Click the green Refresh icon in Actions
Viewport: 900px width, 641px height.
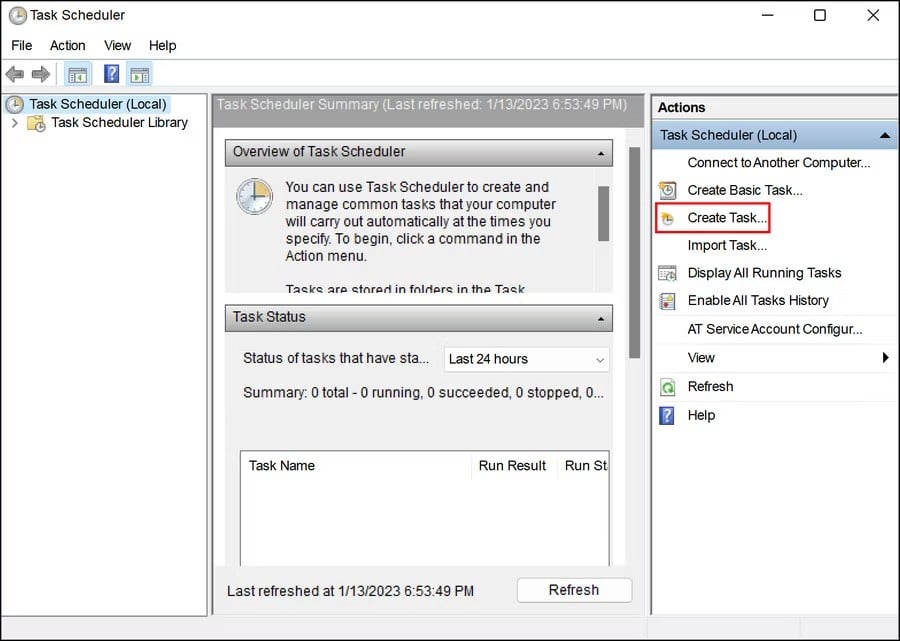pyautogui.click(x=668, y=387)
